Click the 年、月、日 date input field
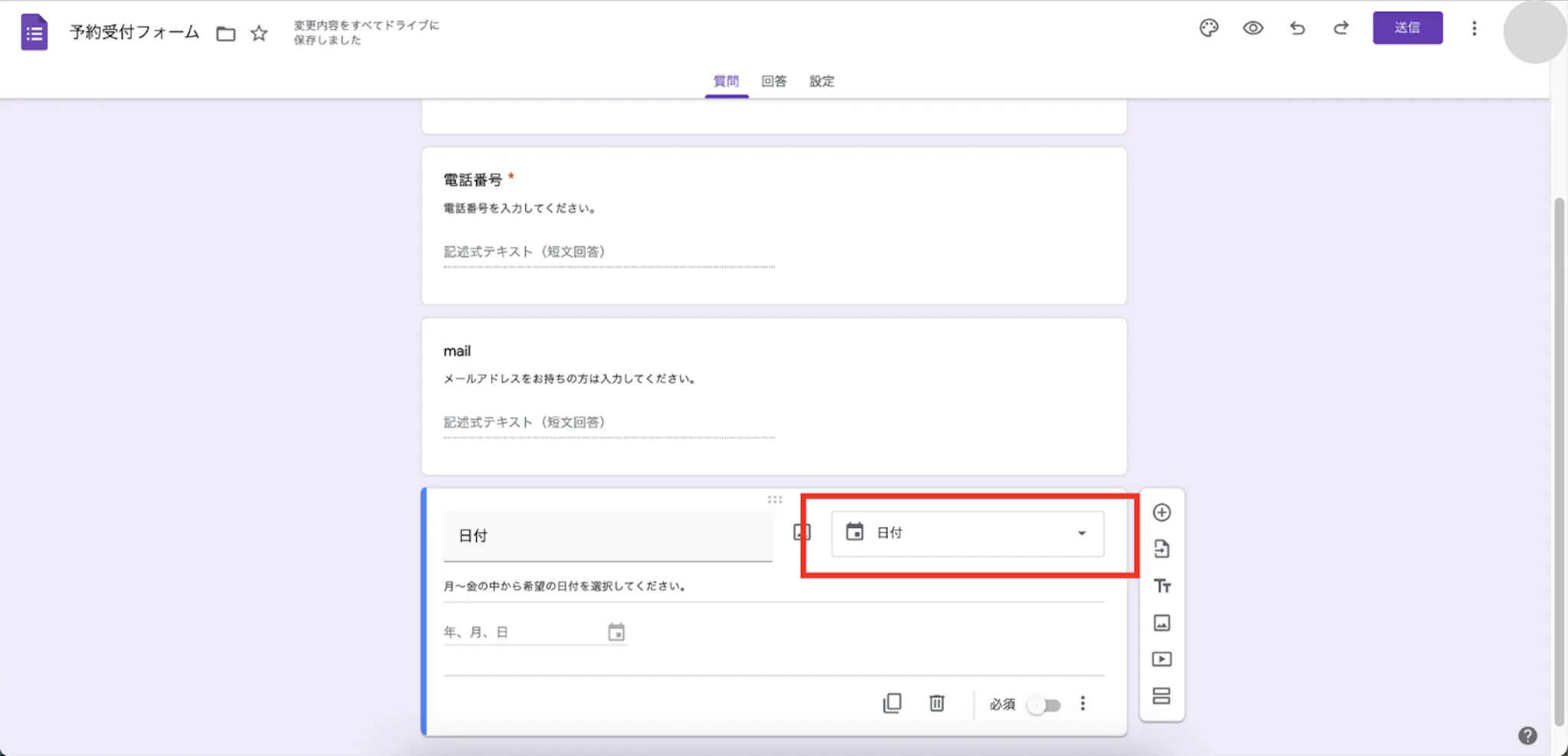 click(x=505, y=631)
